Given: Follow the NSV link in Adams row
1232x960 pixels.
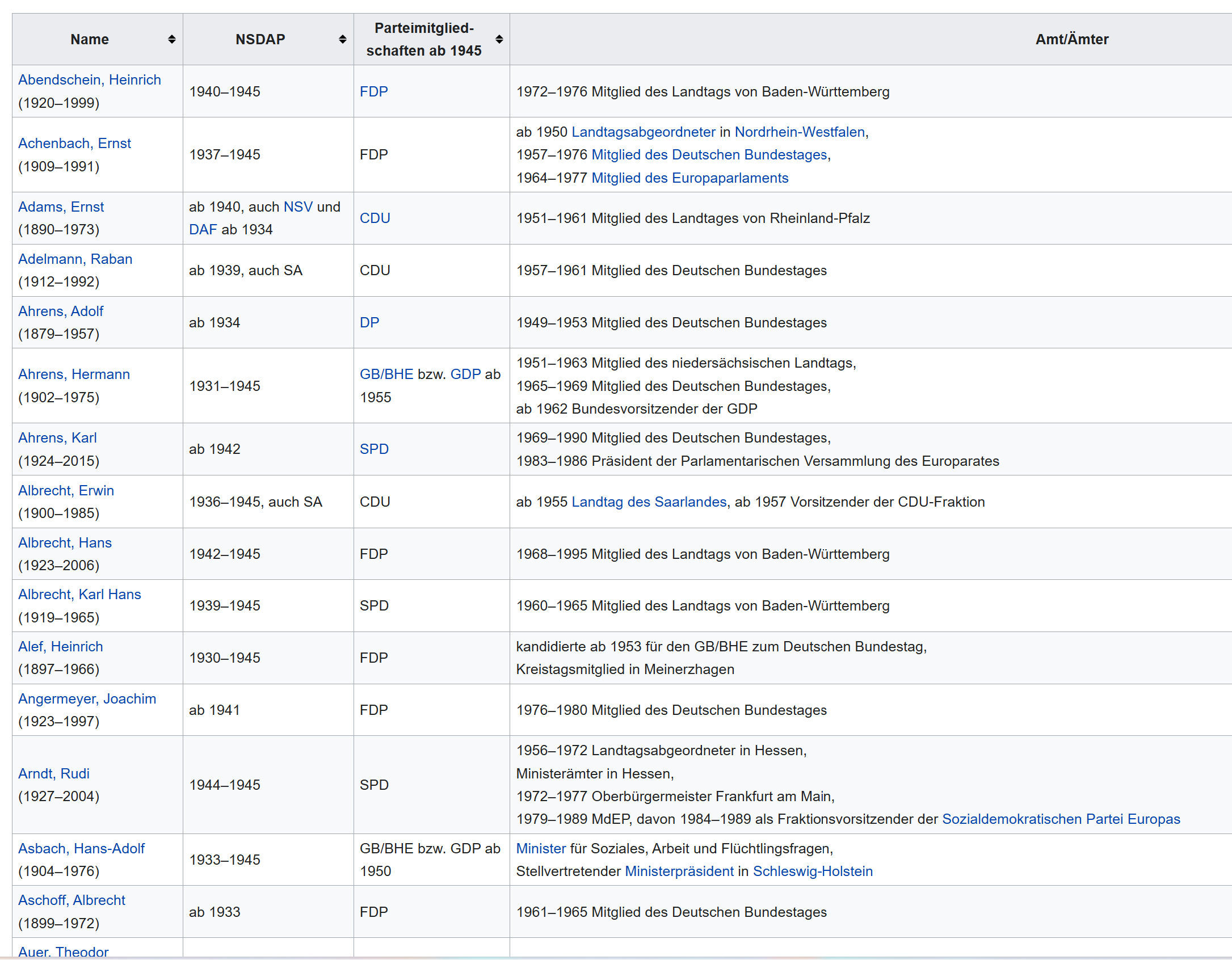Looking at the screenshot, I should 298,207.
